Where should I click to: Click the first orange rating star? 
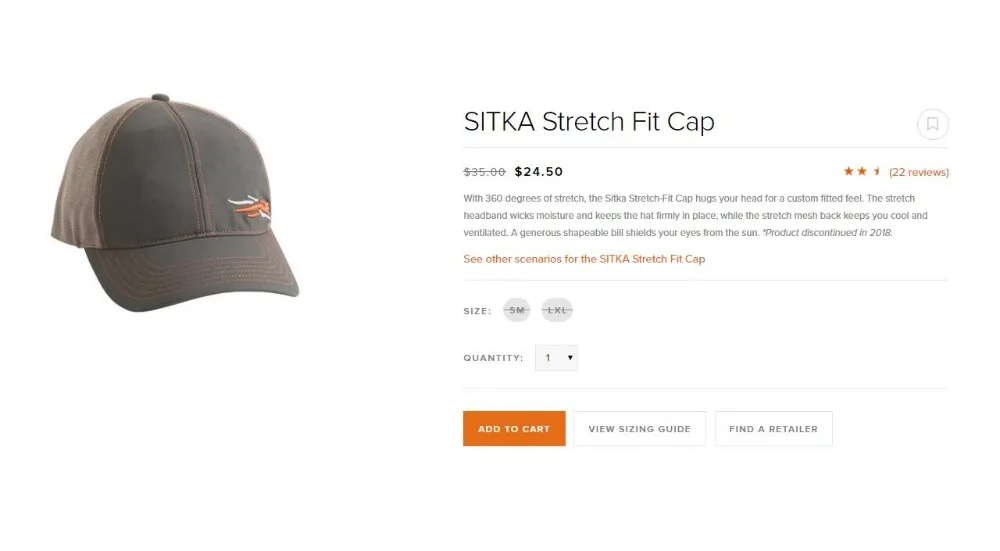tap(848, 171)
